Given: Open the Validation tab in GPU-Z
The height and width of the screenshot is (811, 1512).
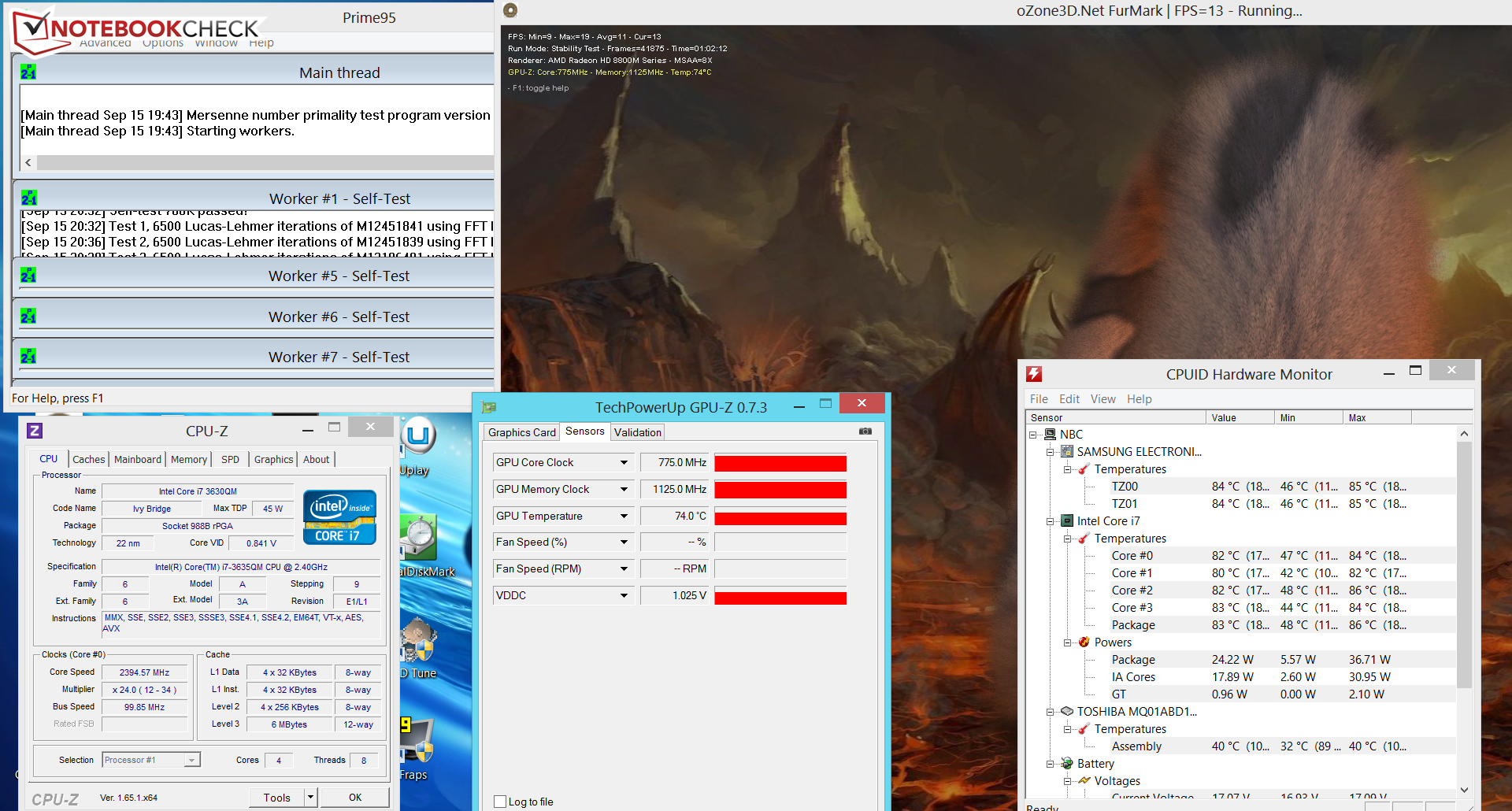Looking at the screenshot, I should pos(638,432).
